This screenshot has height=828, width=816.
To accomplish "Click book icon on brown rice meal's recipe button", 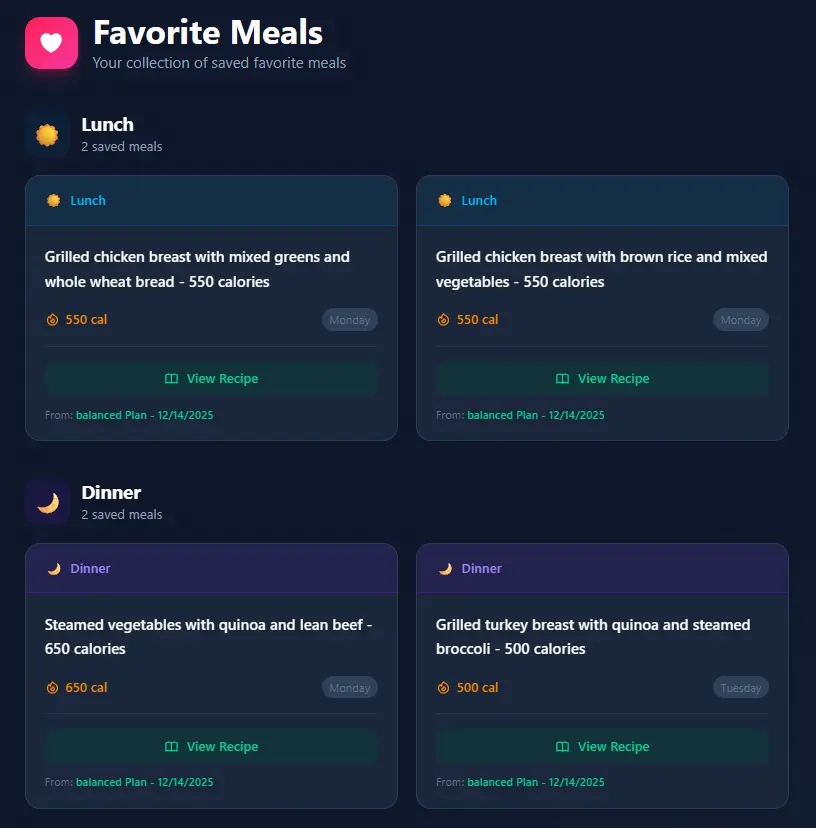I will pyautogui.click(x=562, y=379).
